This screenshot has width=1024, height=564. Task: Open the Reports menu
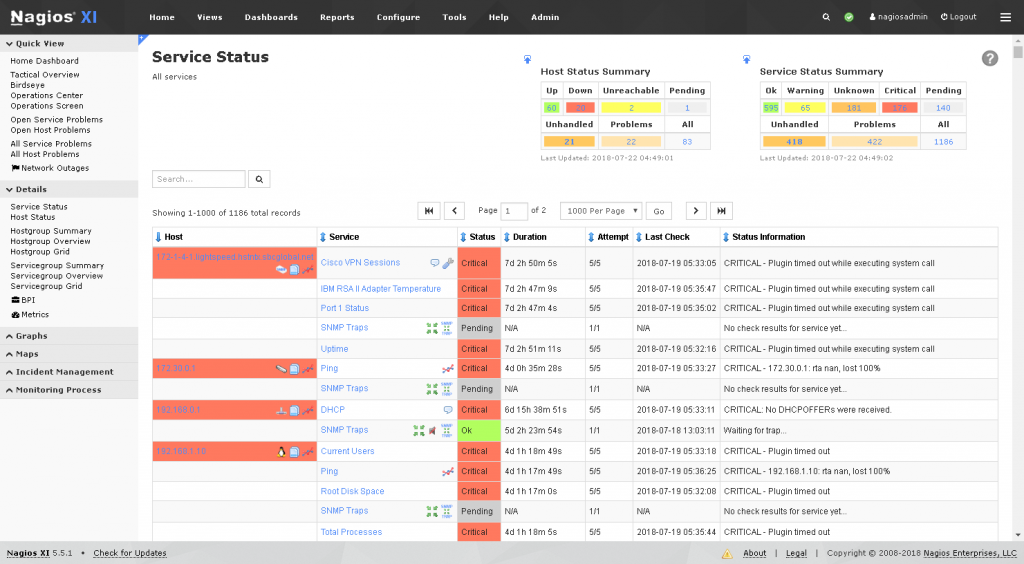(337, 17)
